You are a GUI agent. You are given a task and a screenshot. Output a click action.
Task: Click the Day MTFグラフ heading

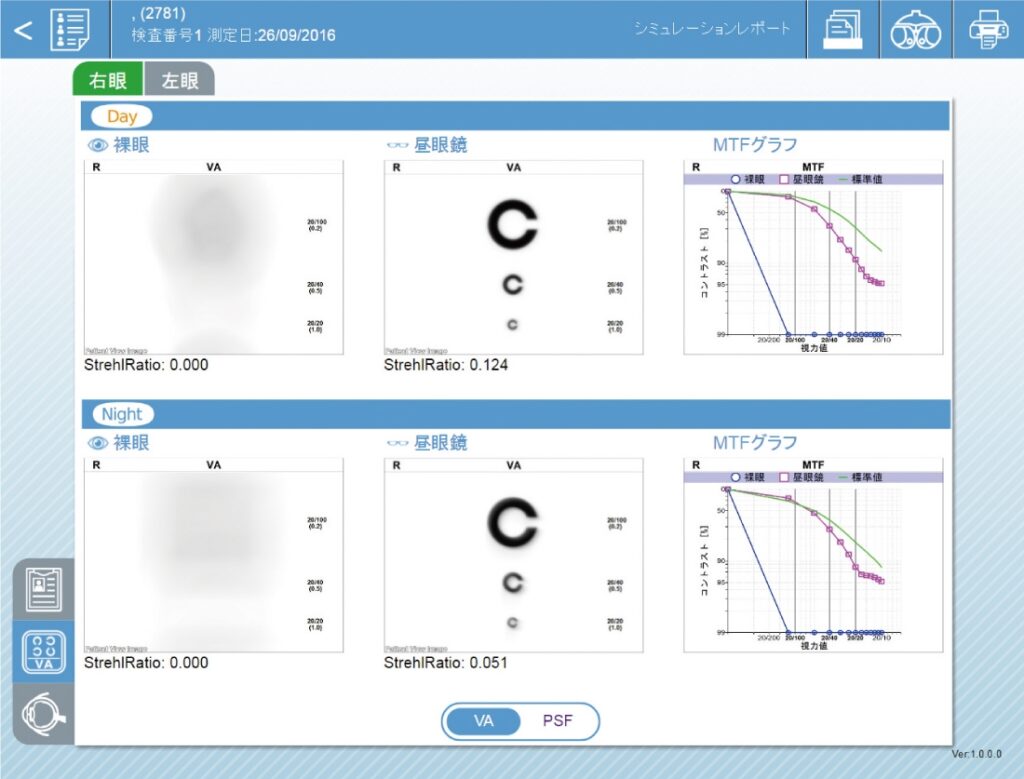(755, 144)
